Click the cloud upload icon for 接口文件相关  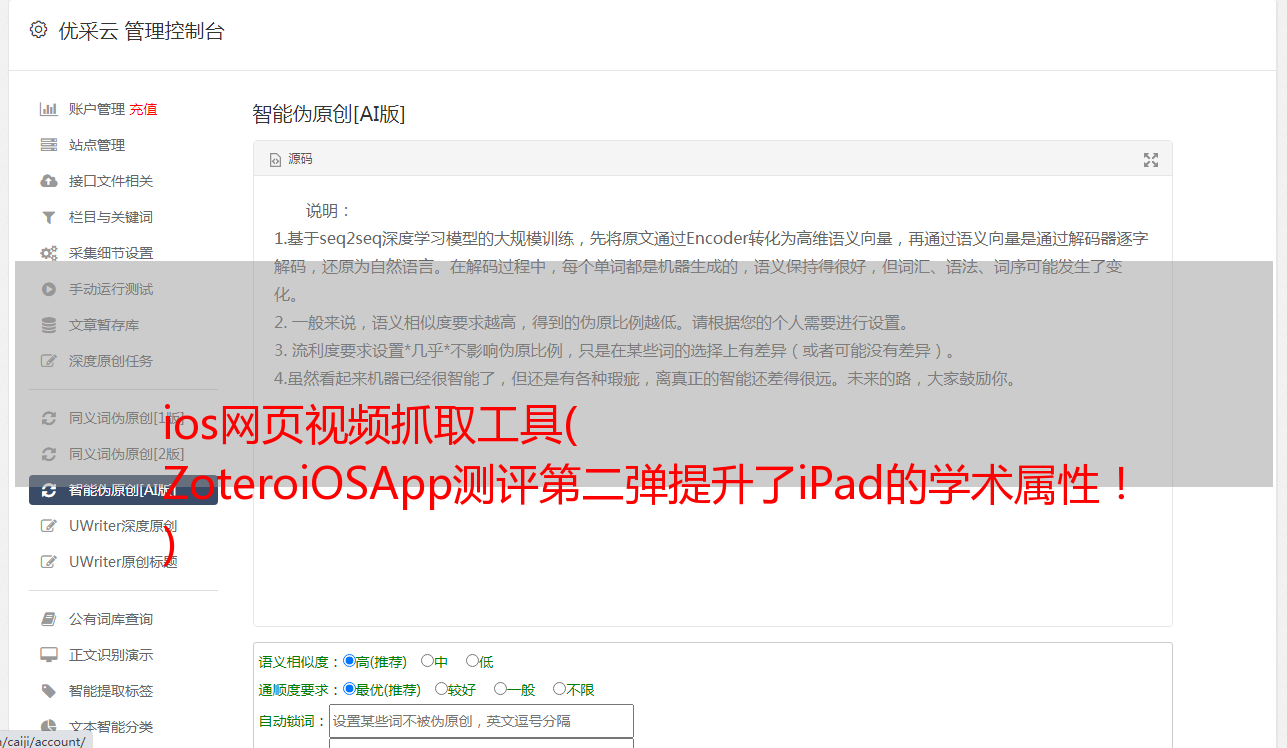(x=48, y=181)
